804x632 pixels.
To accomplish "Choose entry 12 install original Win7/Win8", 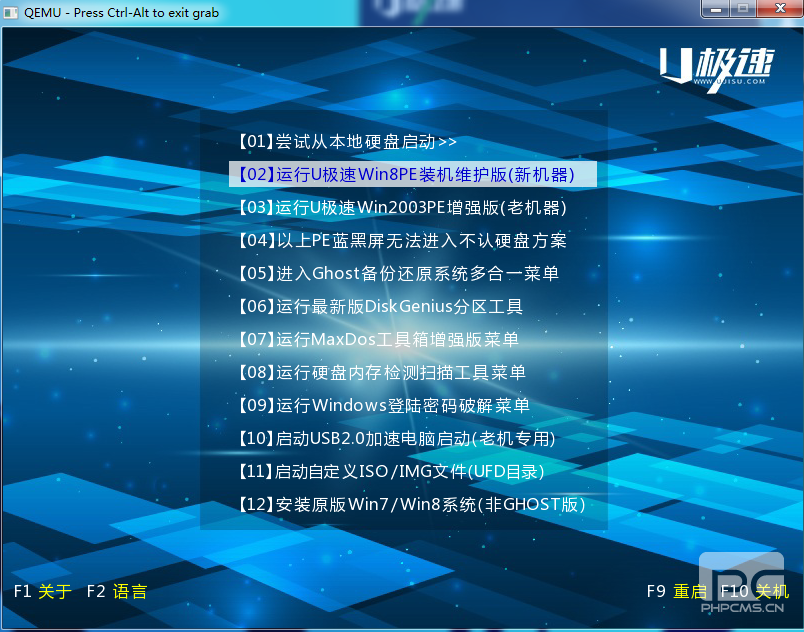I will click(x=410, y=504).
